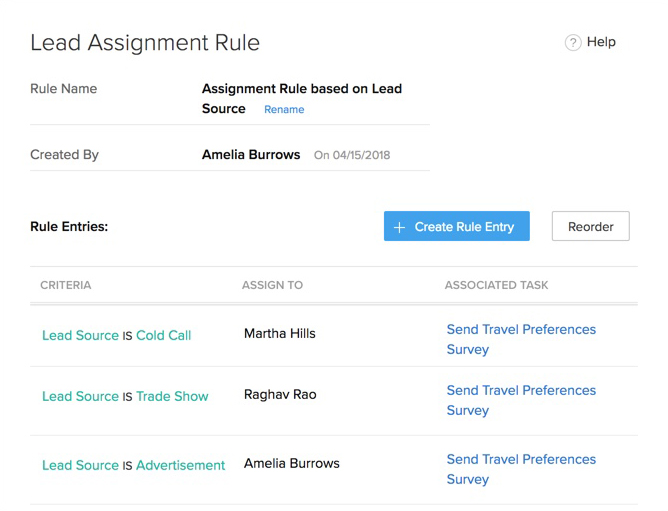Open the Lead Source is Cold Call criteria
668x511 pixels.
[x=116, y=336]
